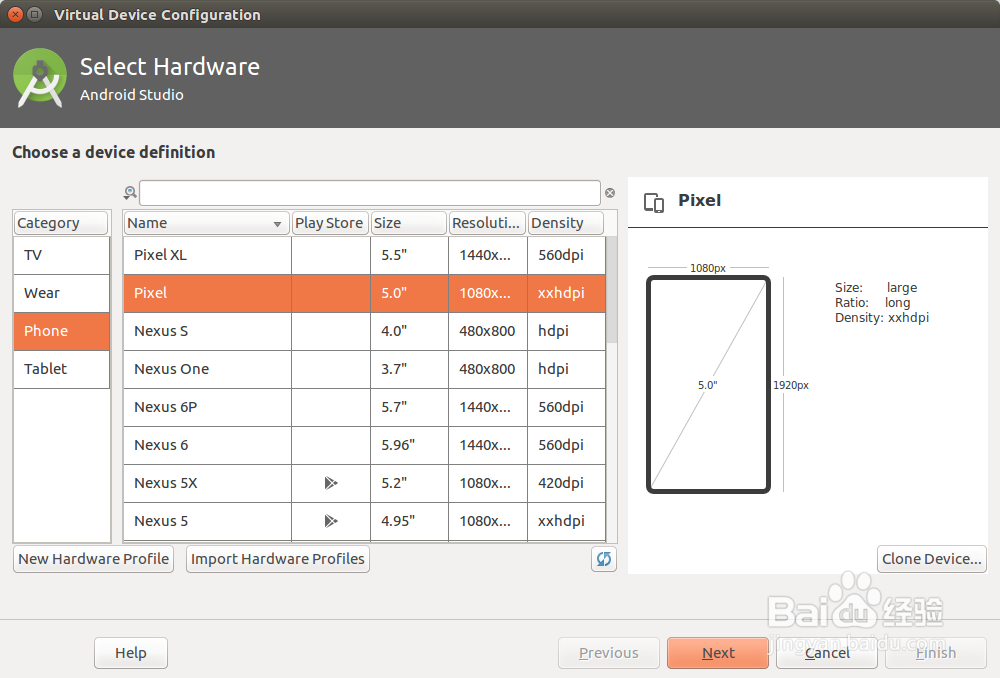
Task: Select the Tablet category
Action: tap(62, 369)
